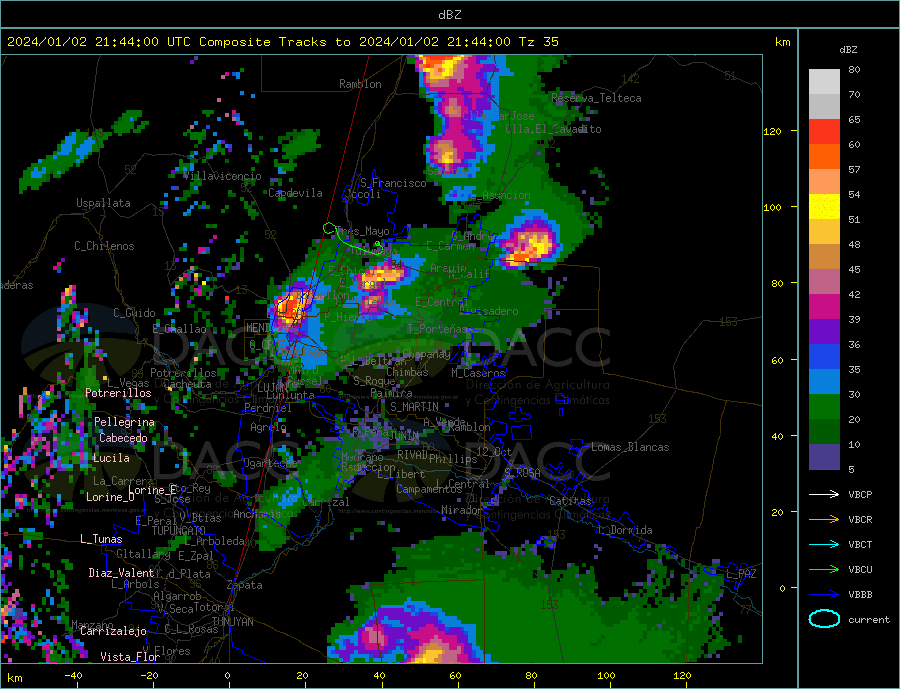
Task: Click the cyan 'current' ellipse legend icon
Action: [824, 619]
